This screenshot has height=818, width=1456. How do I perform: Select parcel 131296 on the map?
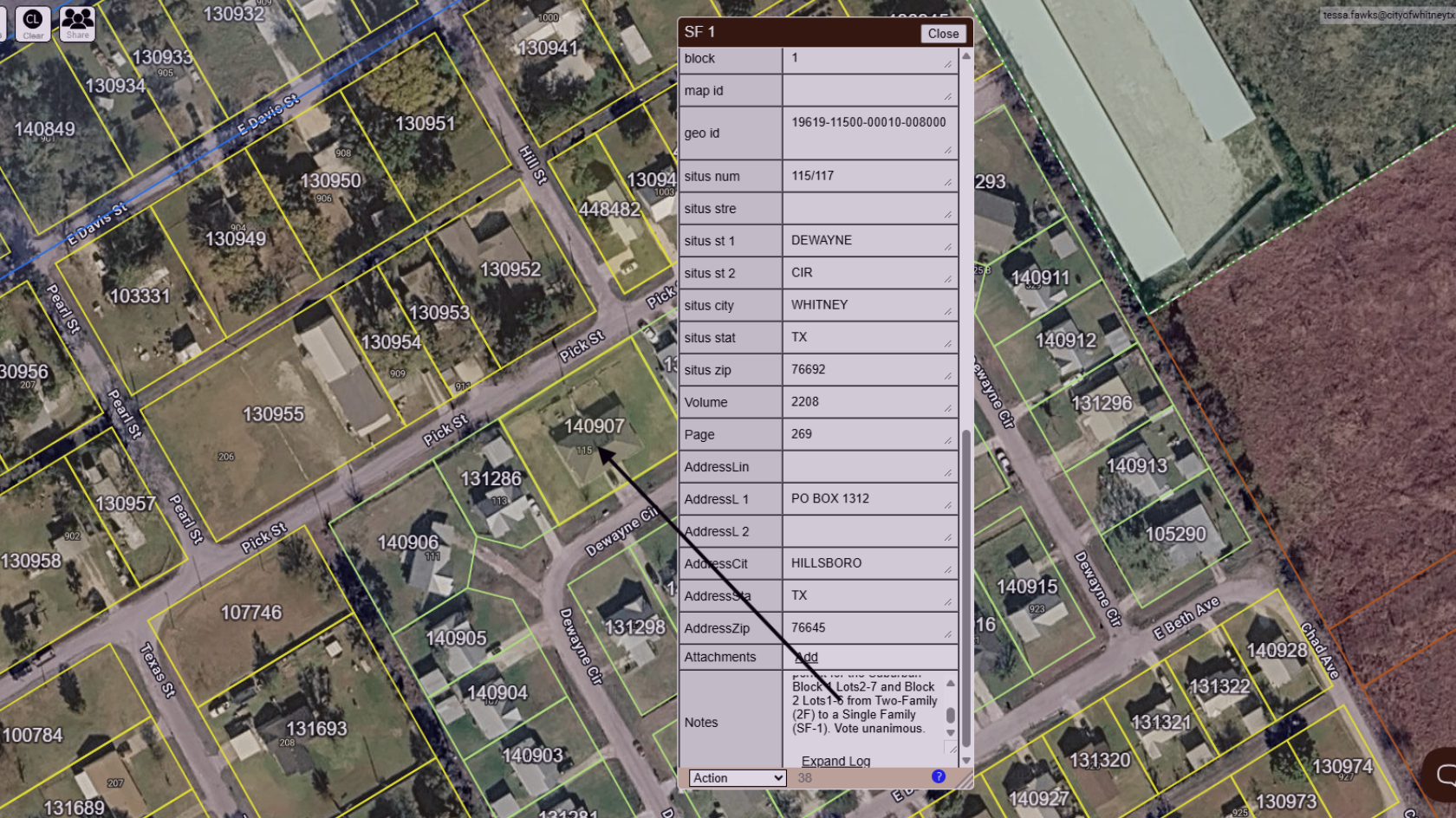[x=1102, y=403]
